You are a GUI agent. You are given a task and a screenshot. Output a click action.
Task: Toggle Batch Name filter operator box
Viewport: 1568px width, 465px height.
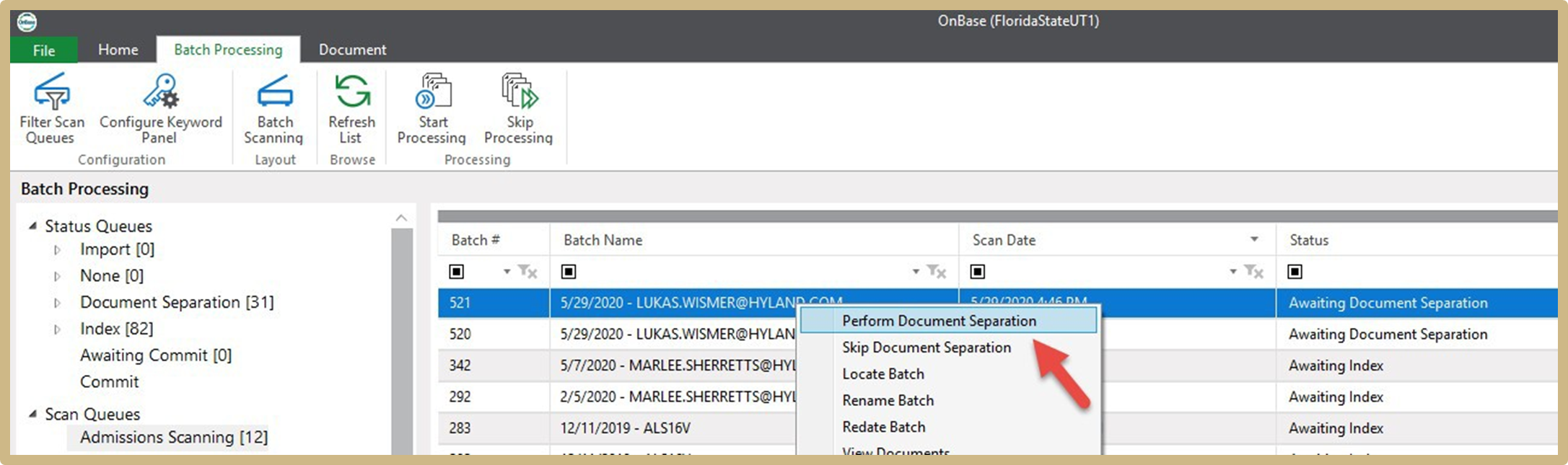click(569, 272)
